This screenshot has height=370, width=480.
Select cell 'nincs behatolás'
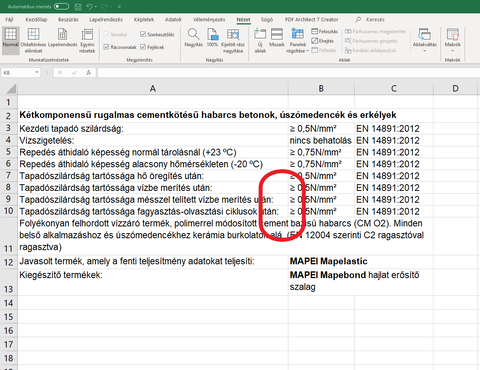click(321, 140)
